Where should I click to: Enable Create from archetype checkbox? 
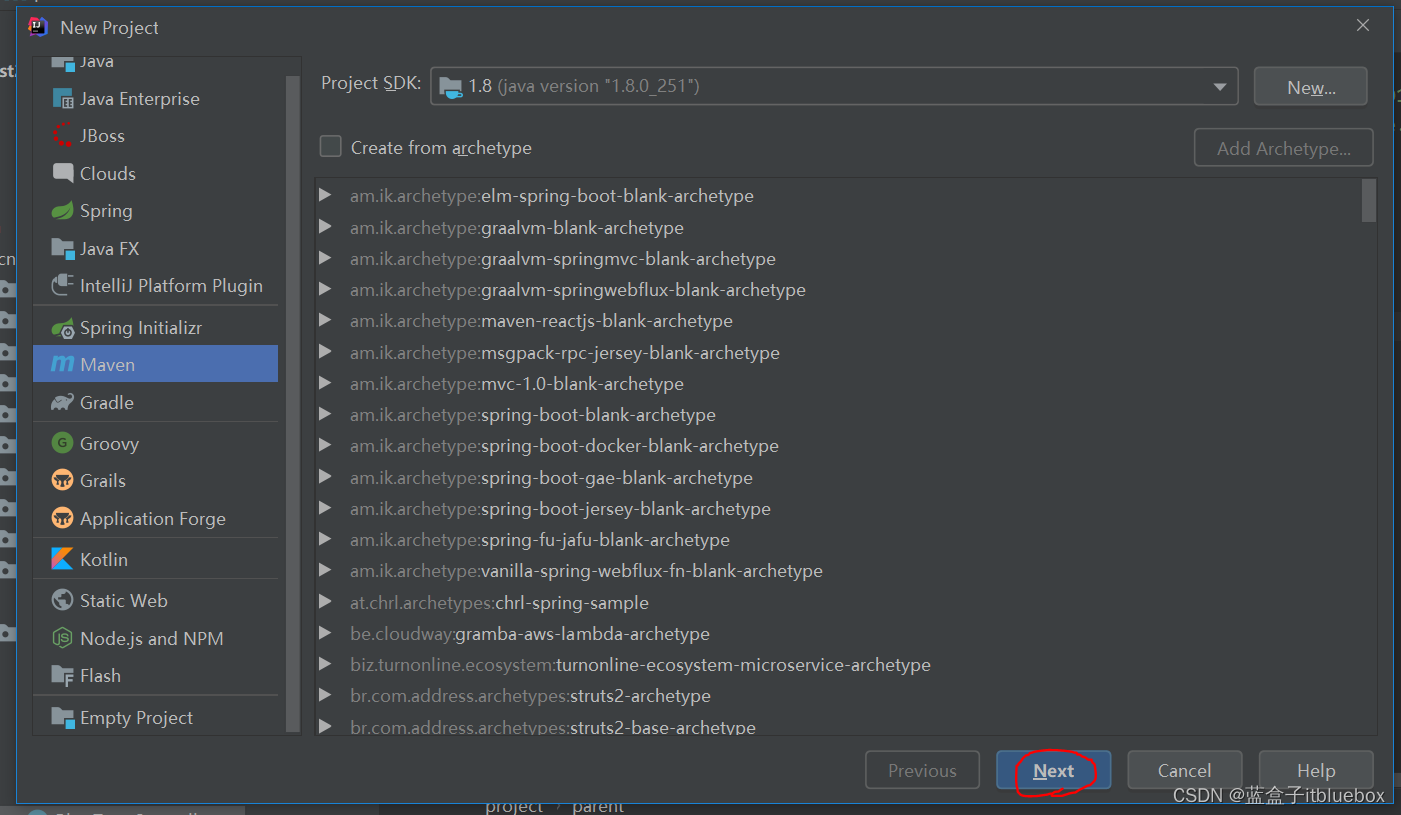[x=331, y=147]
